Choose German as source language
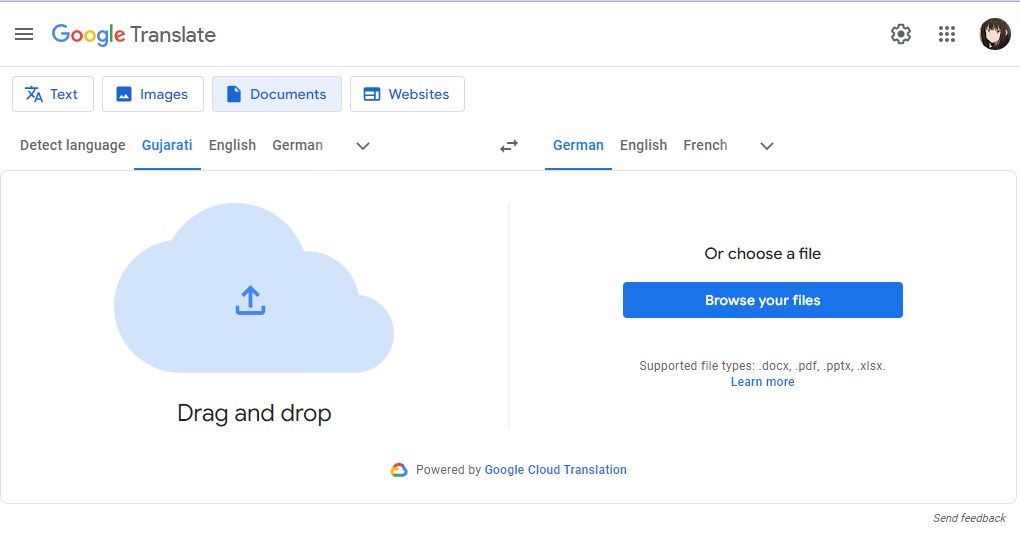Screen dimensions: 1020x544 point(297,145)
